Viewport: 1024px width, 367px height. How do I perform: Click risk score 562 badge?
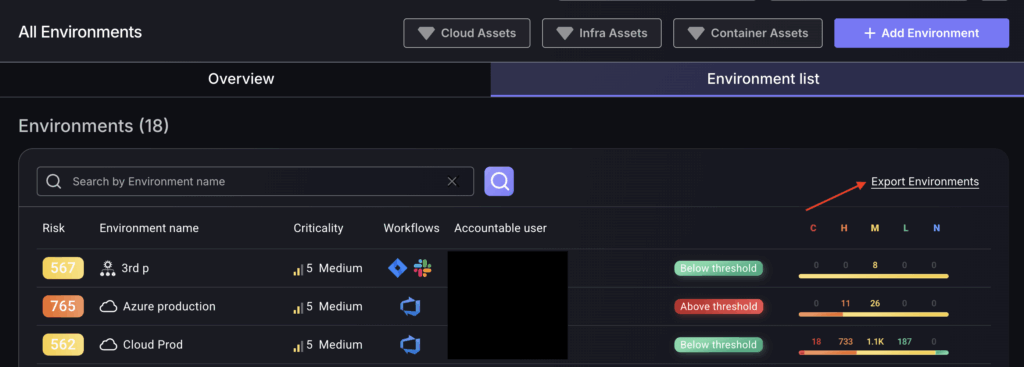(63, 345)
